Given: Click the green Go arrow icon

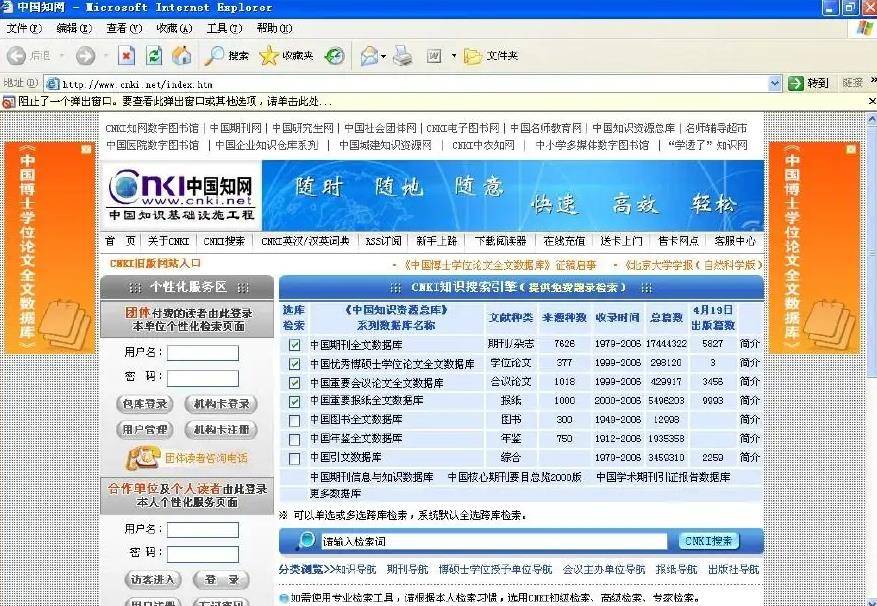Looking at the screenshot, I should coord(795,83).
